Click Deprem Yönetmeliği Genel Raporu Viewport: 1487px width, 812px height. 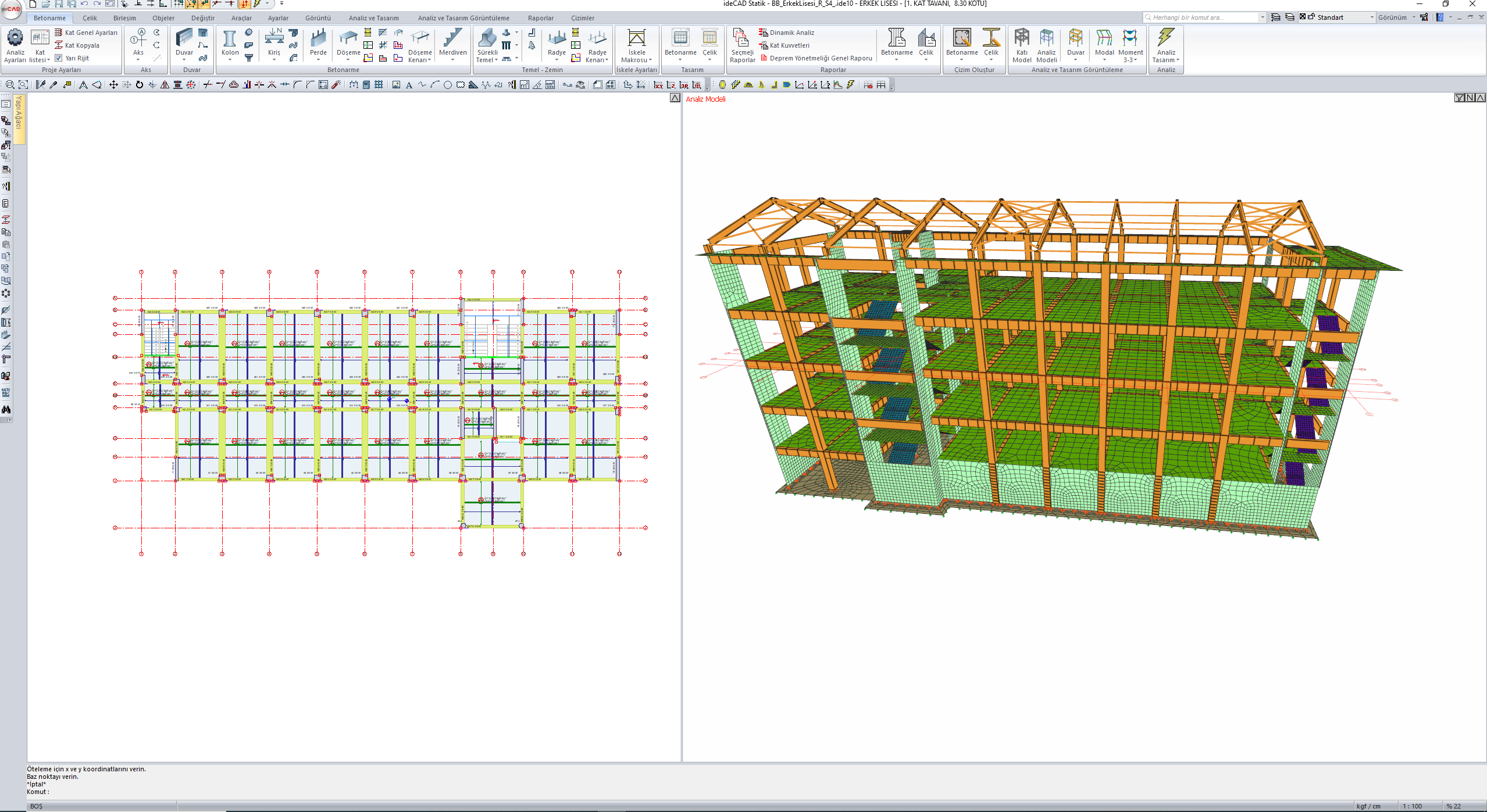[x=820, y=58]
